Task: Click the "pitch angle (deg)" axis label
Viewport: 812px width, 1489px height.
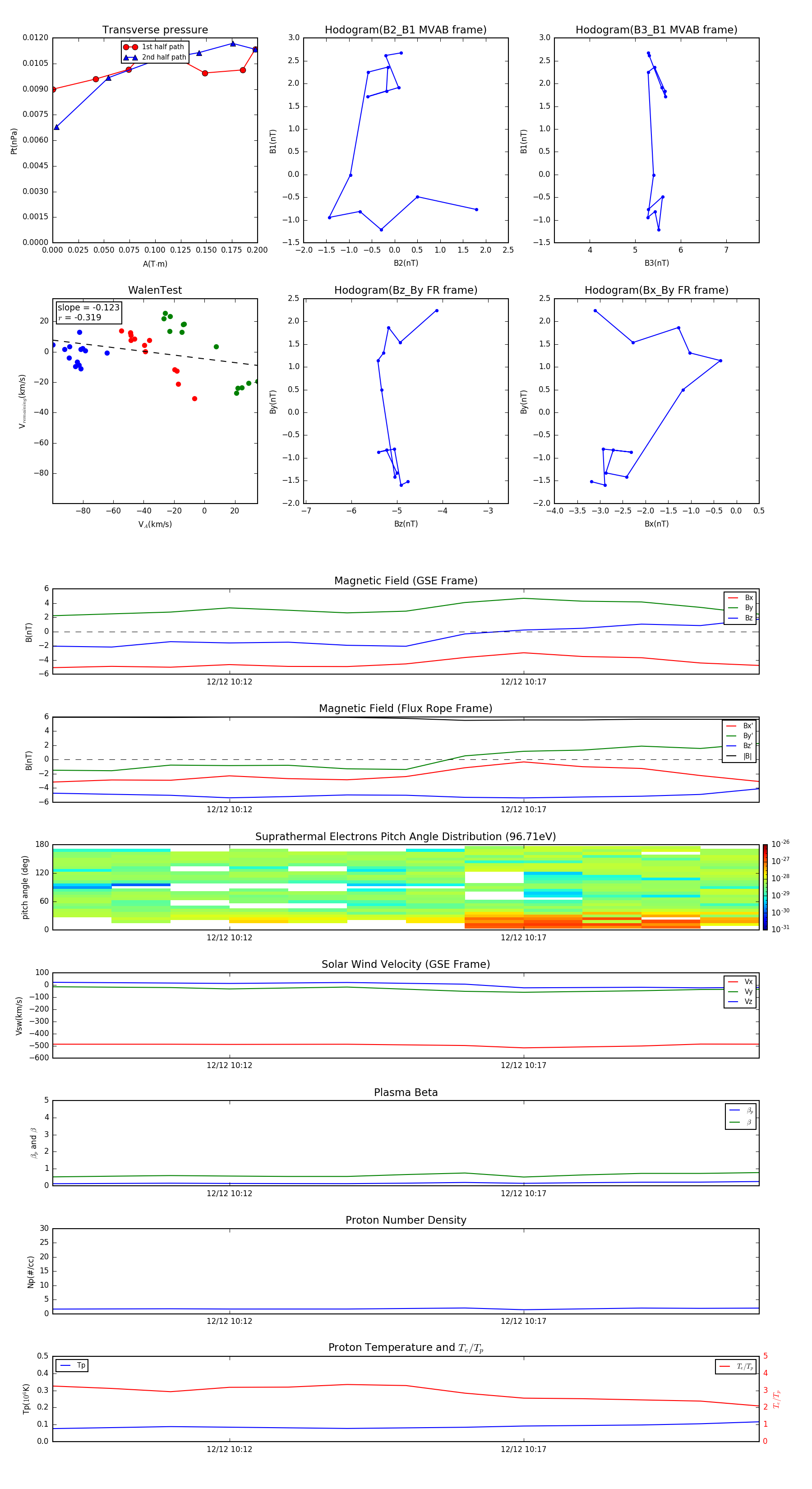Action: coord(25,887)
